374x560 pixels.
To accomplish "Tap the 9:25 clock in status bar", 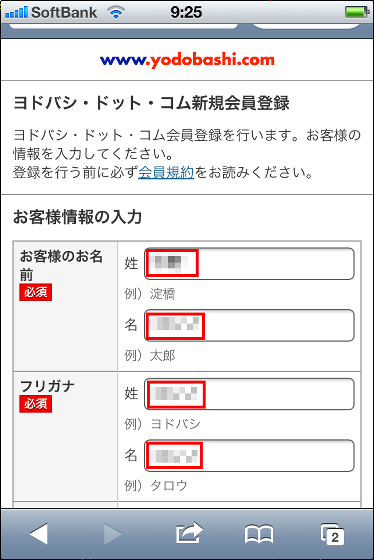I will click(x=186, y=12).
